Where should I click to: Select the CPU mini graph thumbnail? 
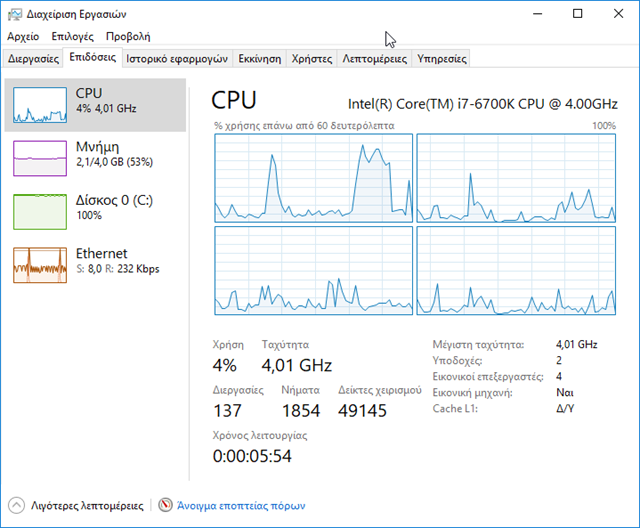[39, 103]
